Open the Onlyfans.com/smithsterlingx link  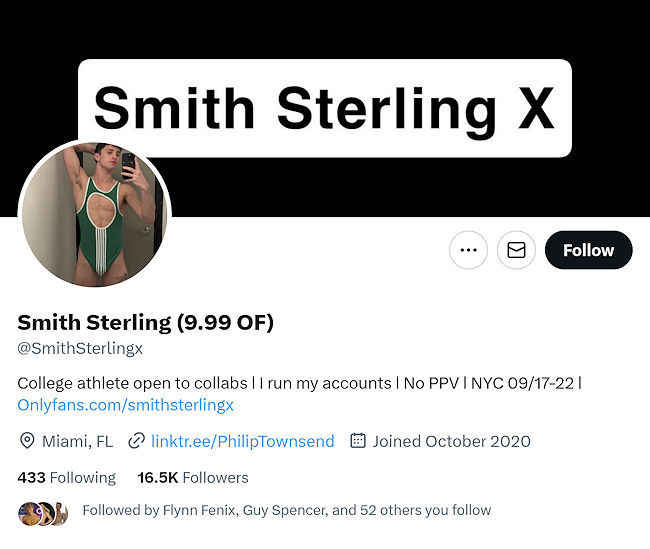125,405
